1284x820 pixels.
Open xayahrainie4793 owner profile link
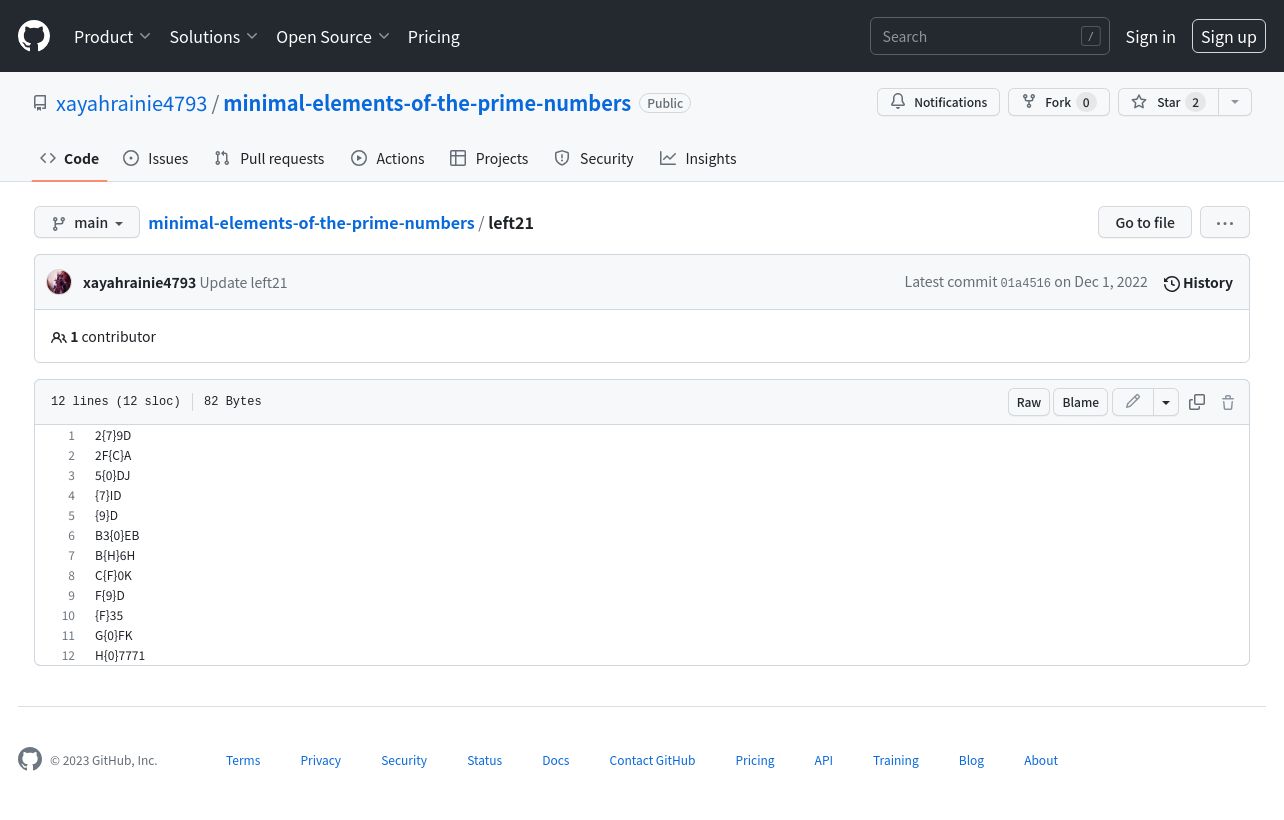(131, 103)
